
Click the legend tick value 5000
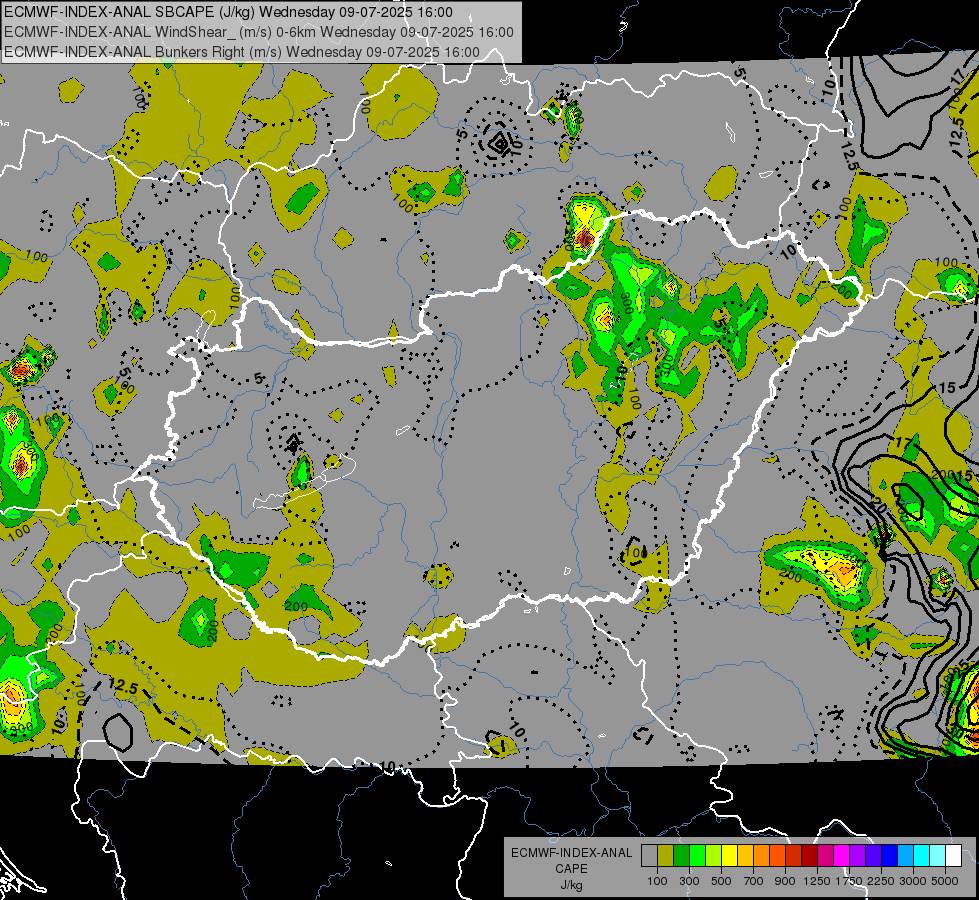click(x=945, y=881)
